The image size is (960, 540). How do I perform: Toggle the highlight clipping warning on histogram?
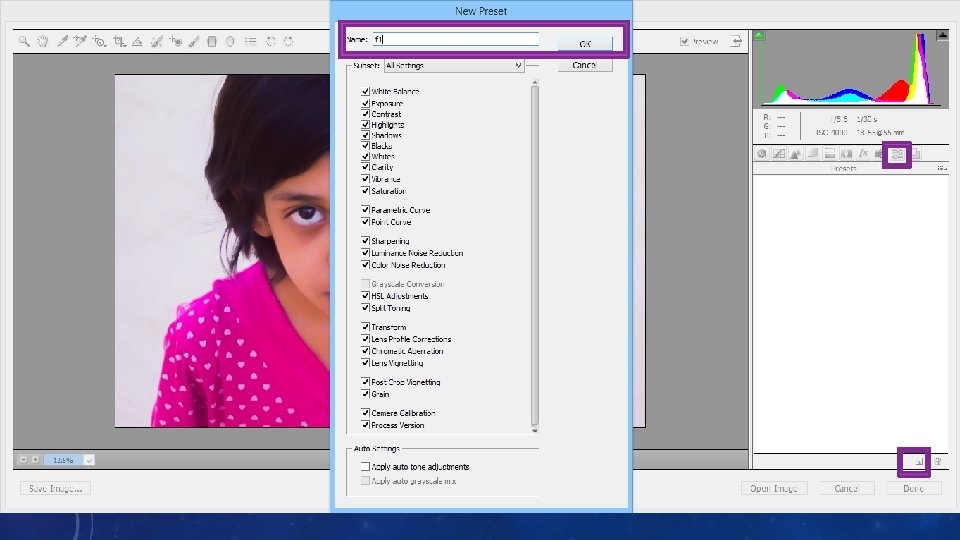(942, 36)
